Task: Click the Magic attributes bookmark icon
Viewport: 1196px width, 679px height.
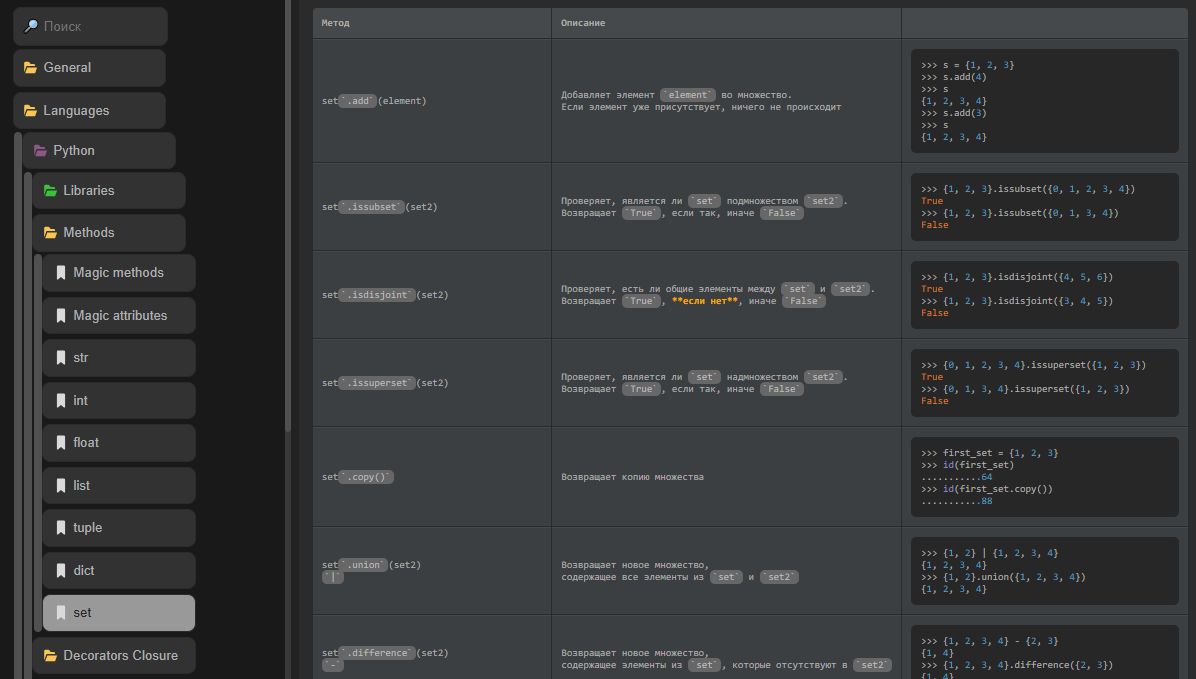Action: point(61,316)
